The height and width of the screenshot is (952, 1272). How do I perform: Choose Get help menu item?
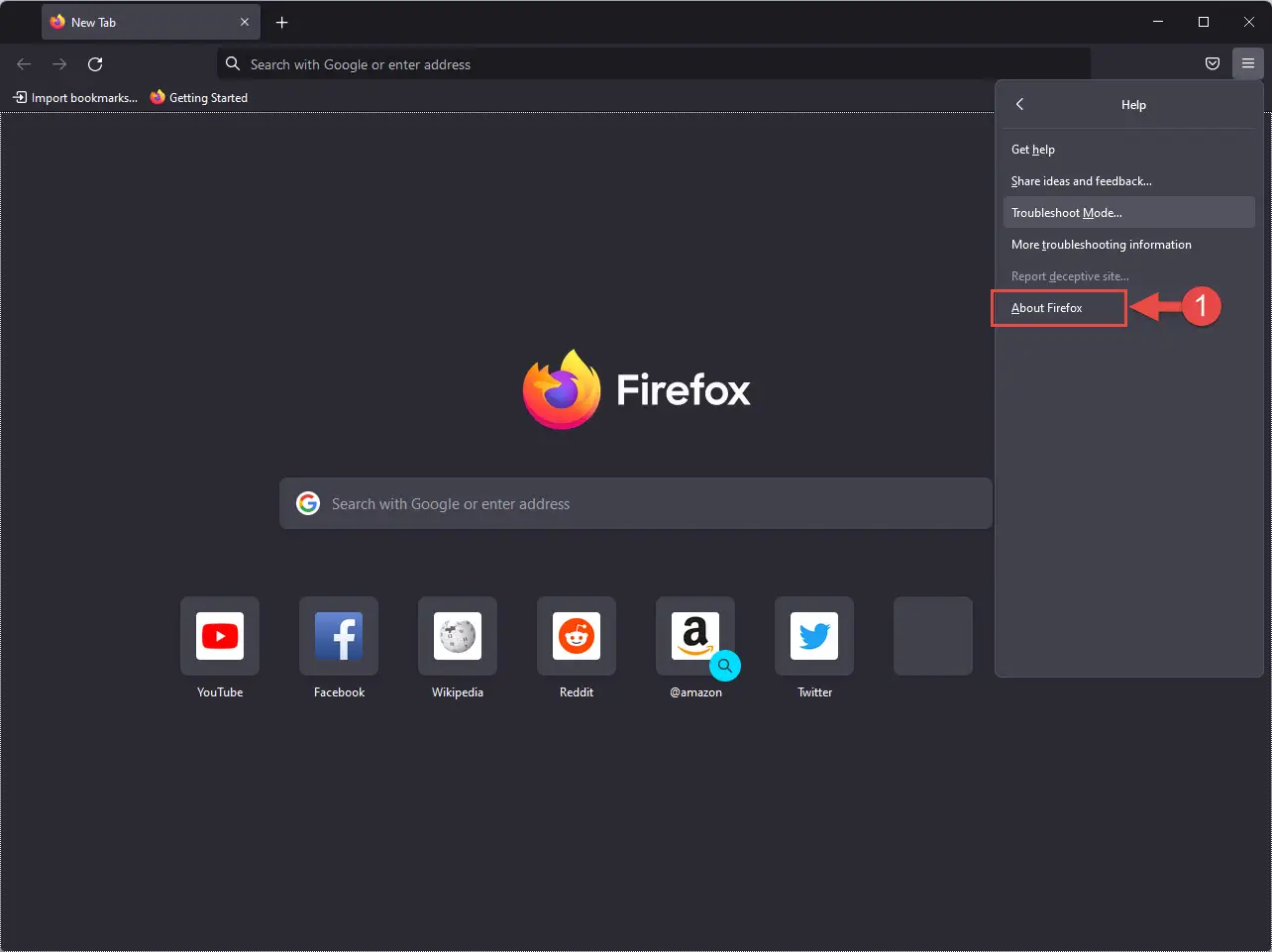pyautogui.click(x=1128, y=150)
